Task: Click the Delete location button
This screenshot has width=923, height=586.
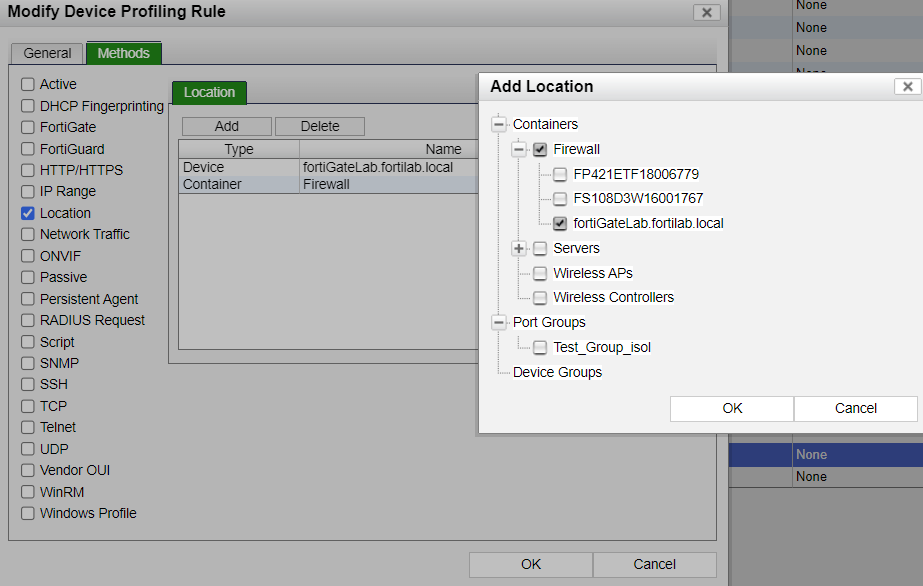Action: tap(320, 126)
